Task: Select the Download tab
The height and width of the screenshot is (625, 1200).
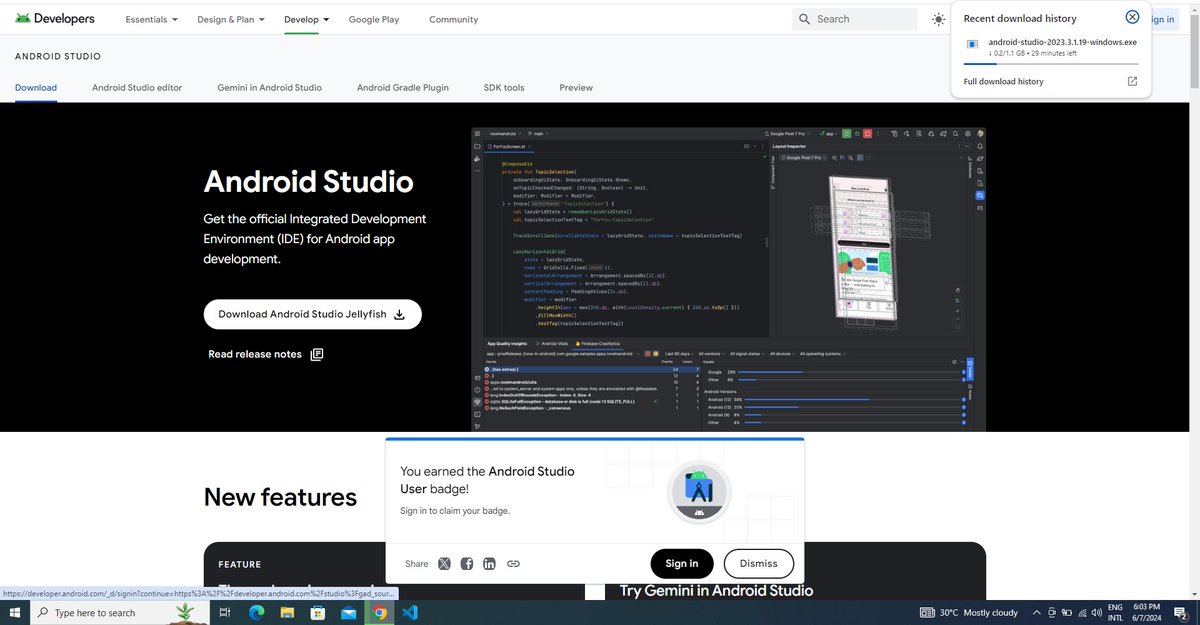Action: click(x=36, y=87)
